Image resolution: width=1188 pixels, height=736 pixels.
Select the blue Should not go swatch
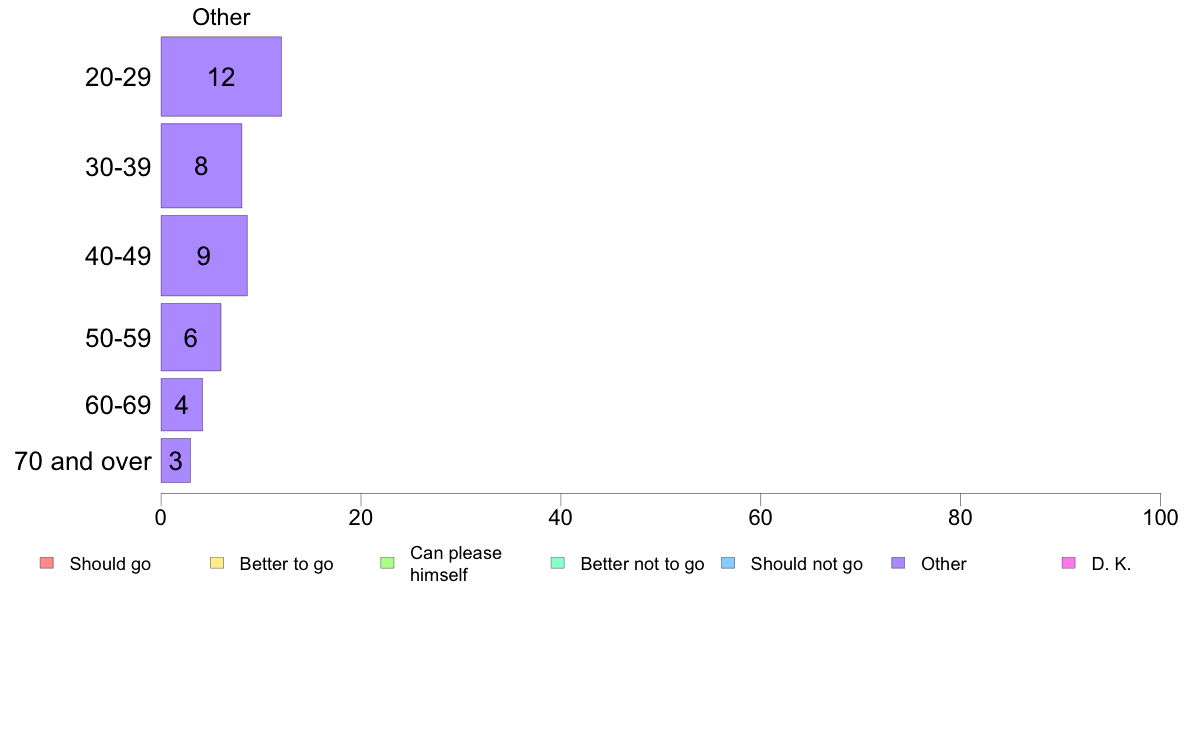click(728, 563)
